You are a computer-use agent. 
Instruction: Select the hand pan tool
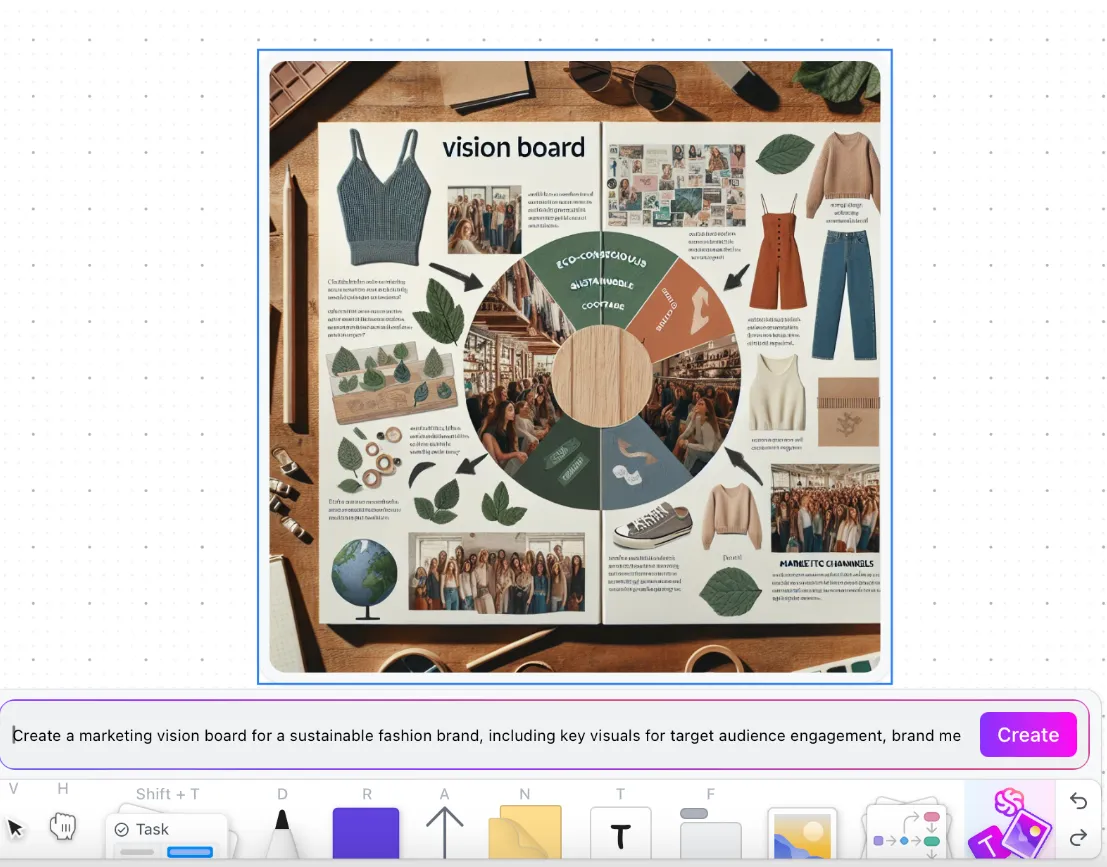pos(63,826)
